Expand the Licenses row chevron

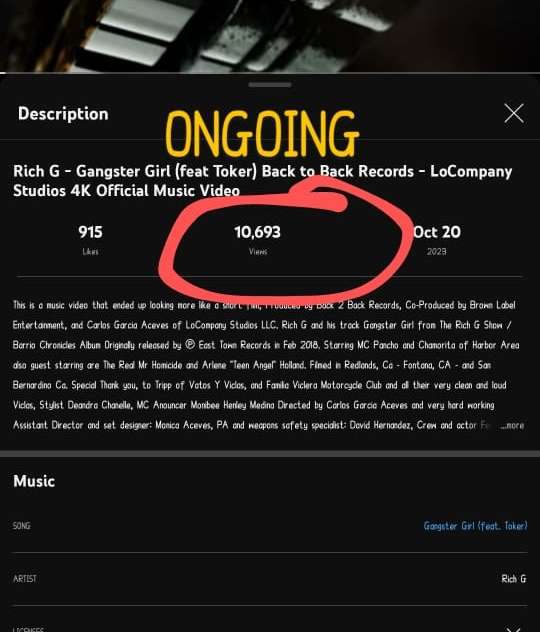coord(514,628)
